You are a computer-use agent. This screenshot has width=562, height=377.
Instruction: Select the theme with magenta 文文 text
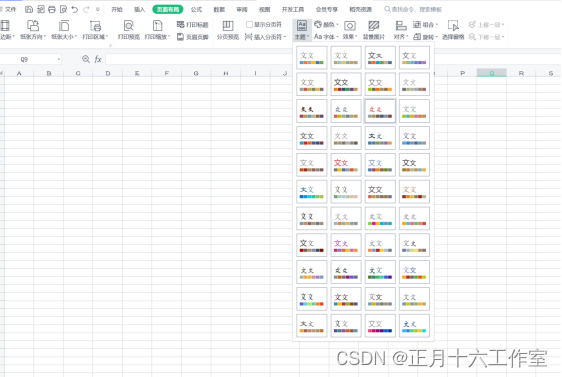tap(346, 245)
